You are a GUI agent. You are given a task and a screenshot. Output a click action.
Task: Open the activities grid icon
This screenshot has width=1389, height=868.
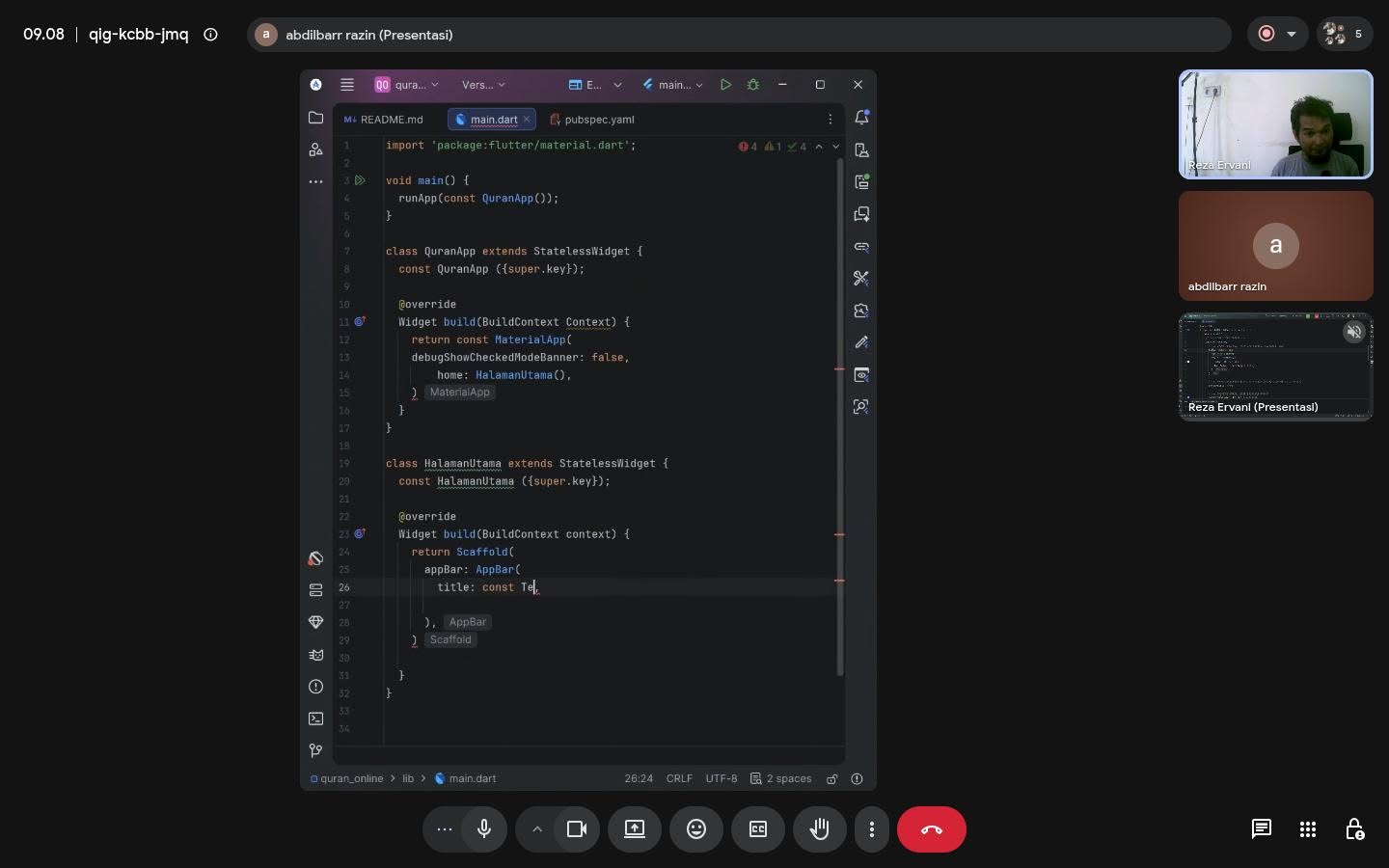[x=1308, y=829]
